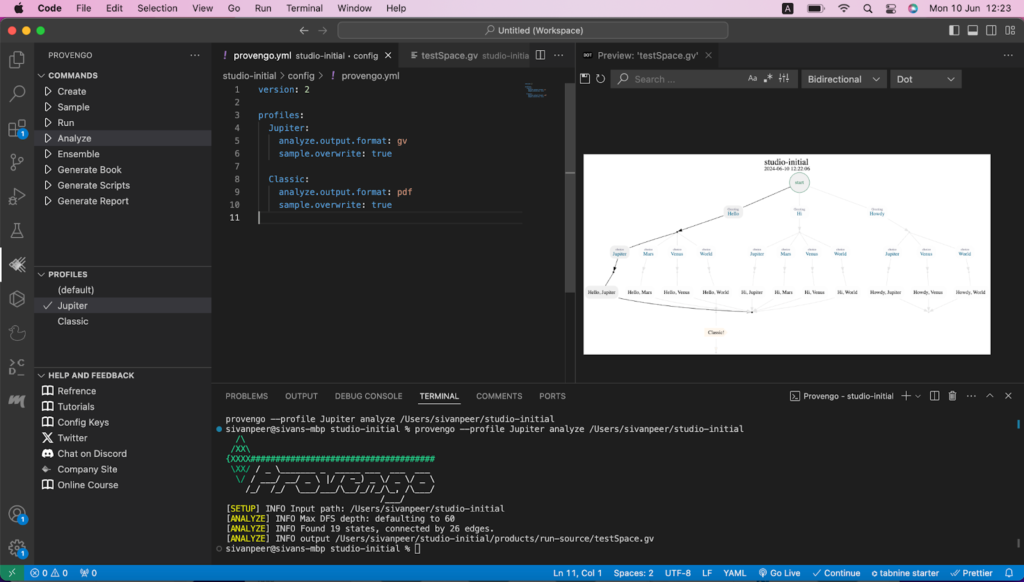Open the DEBUG CONSOLE tab
The image size is (1024, 582).
368,396
